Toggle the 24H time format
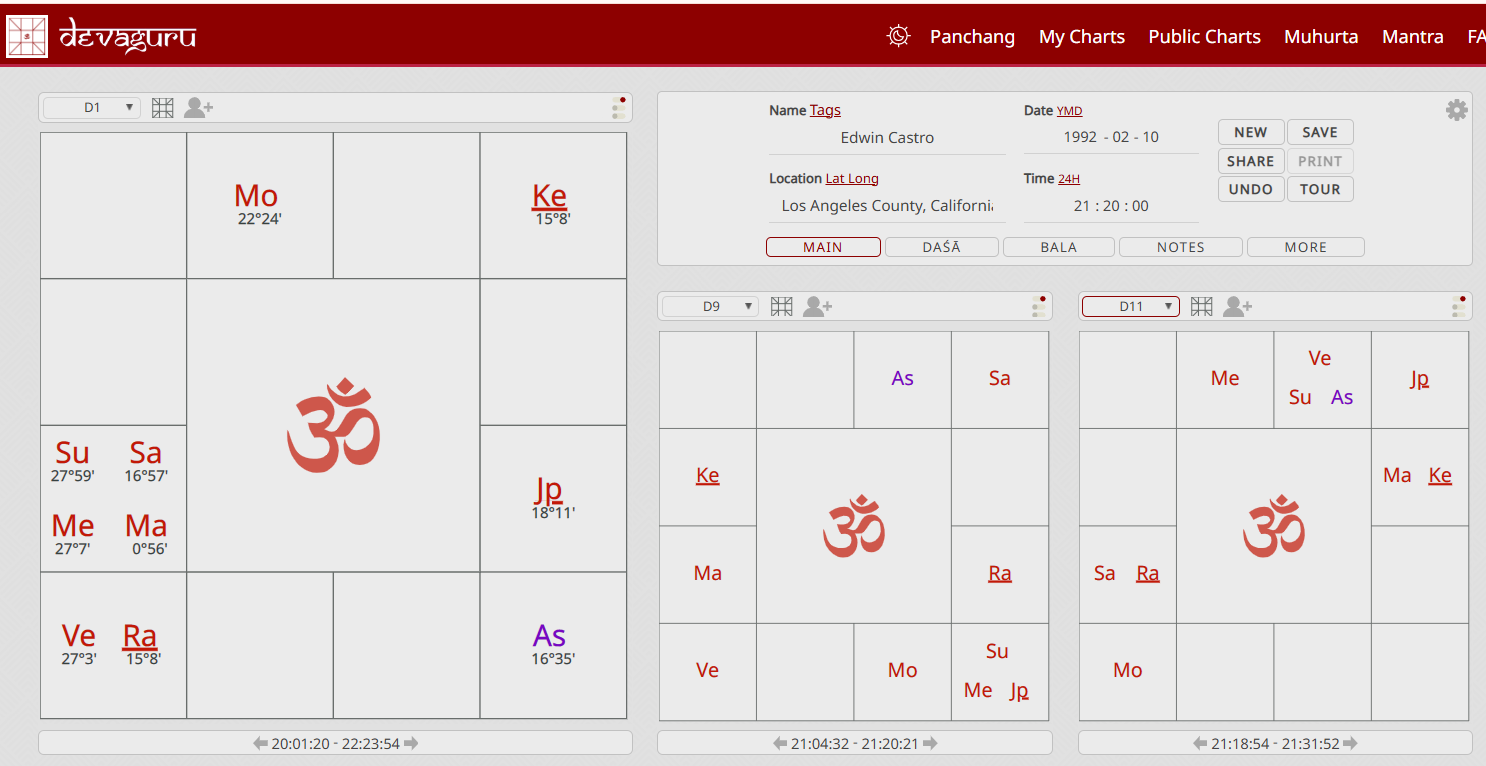This screenshot has width=1486, height=766. (x=1068, y=179)
